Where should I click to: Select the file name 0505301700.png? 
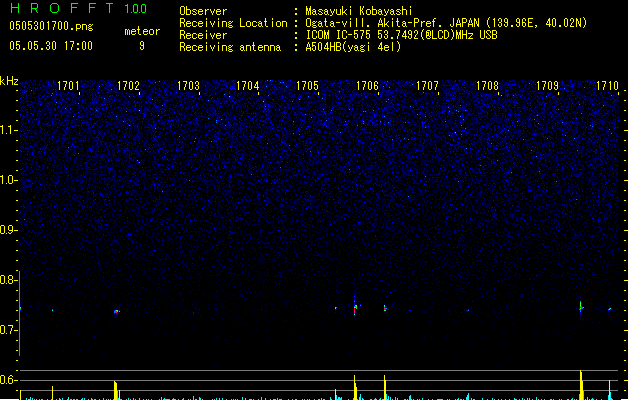point(51,26)
